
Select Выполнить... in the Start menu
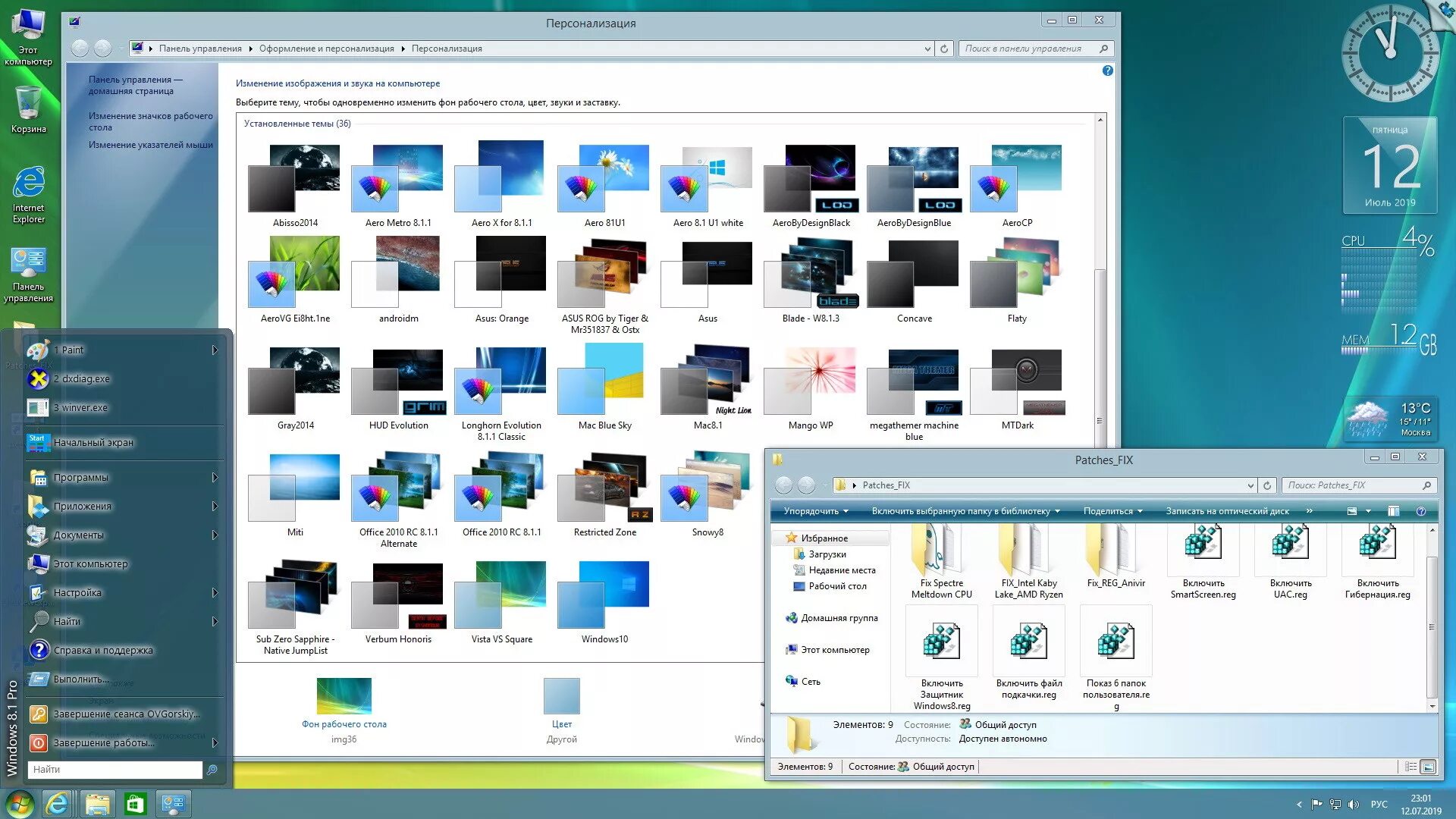click(x=80, y=679)
